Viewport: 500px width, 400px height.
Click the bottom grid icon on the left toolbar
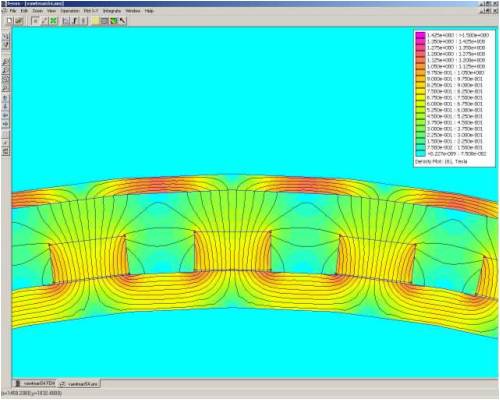pos(6,152)
